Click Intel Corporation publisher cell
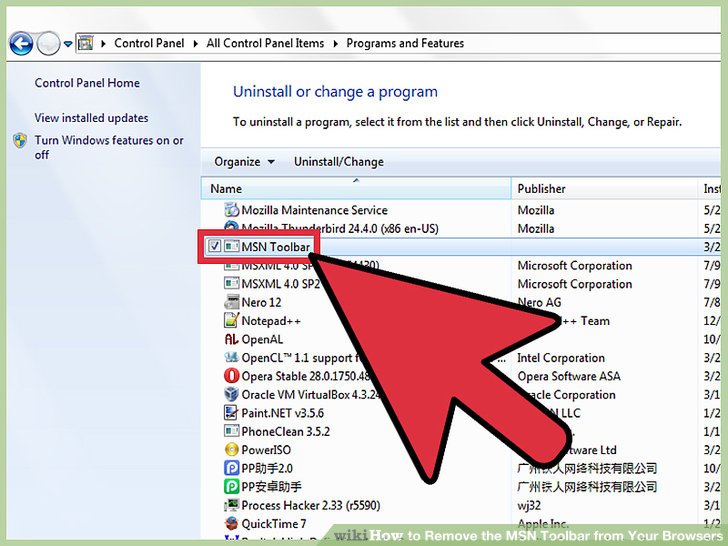728x546 pixels. (x=561, y=358)
